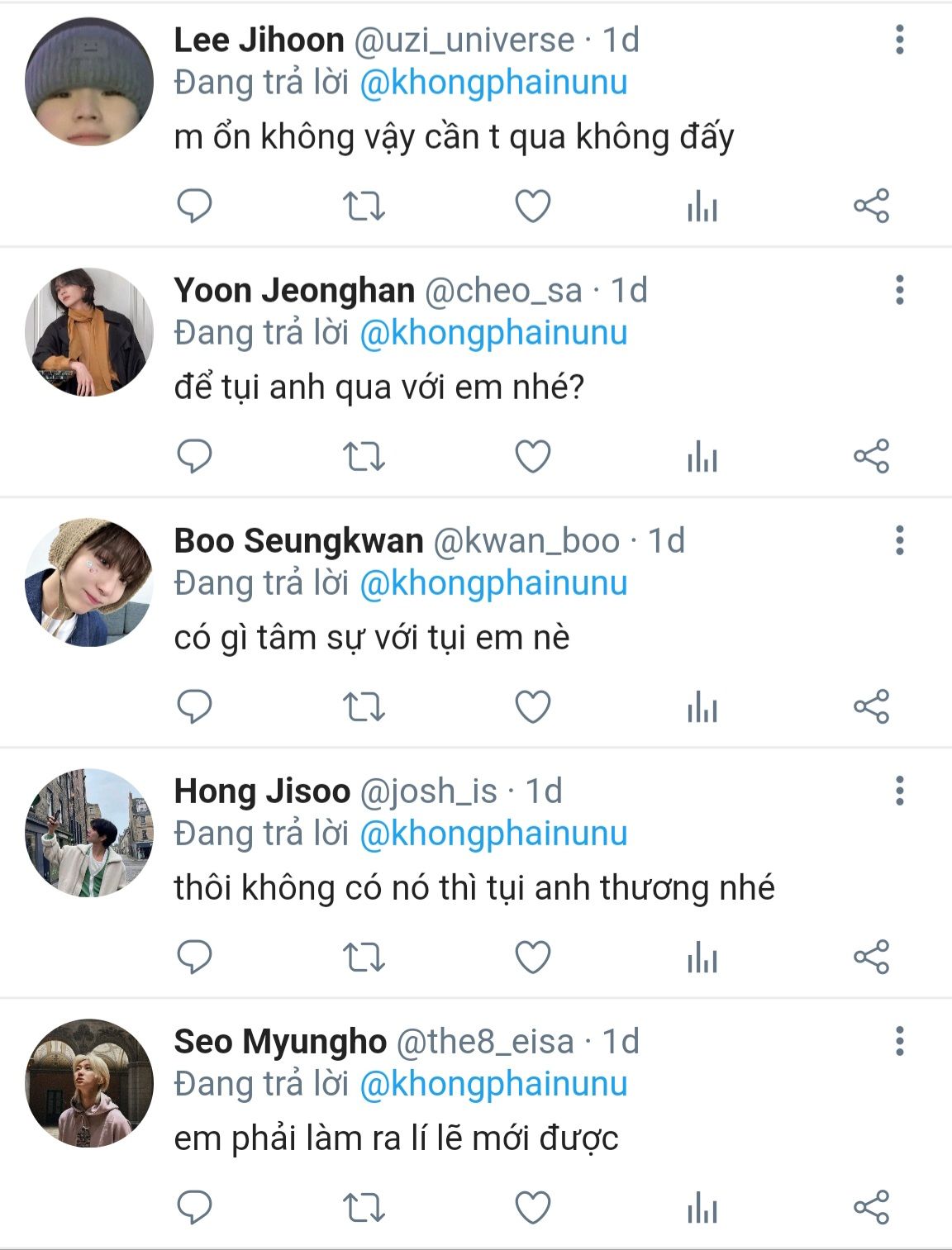Screen dimensions: 952x1250
Task: Like Seo Myungho's tweet
Action: point(533,1207)
